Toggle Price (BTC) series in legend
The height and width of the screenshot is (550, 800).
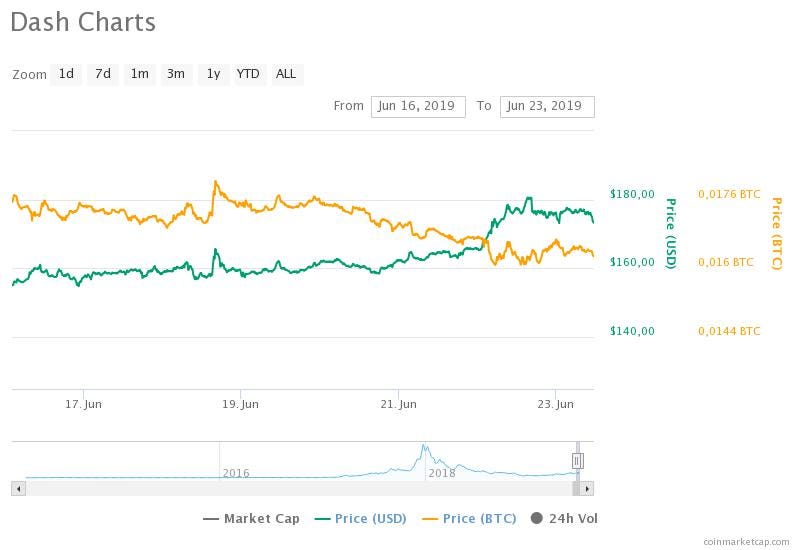coord(469,519)
